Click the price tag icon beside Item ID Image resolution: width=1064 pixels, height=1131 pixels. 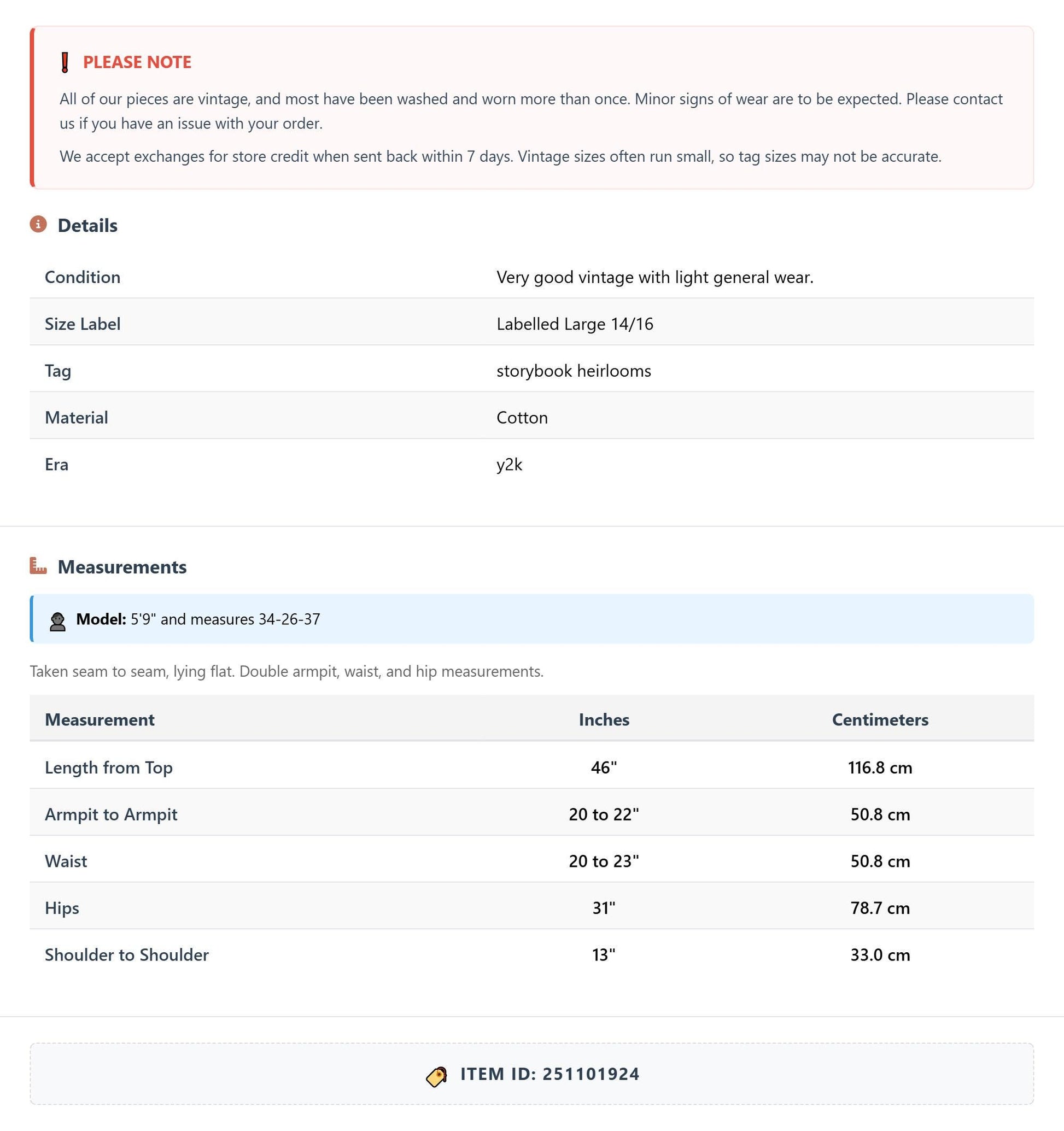click(x=437, y=1076)
